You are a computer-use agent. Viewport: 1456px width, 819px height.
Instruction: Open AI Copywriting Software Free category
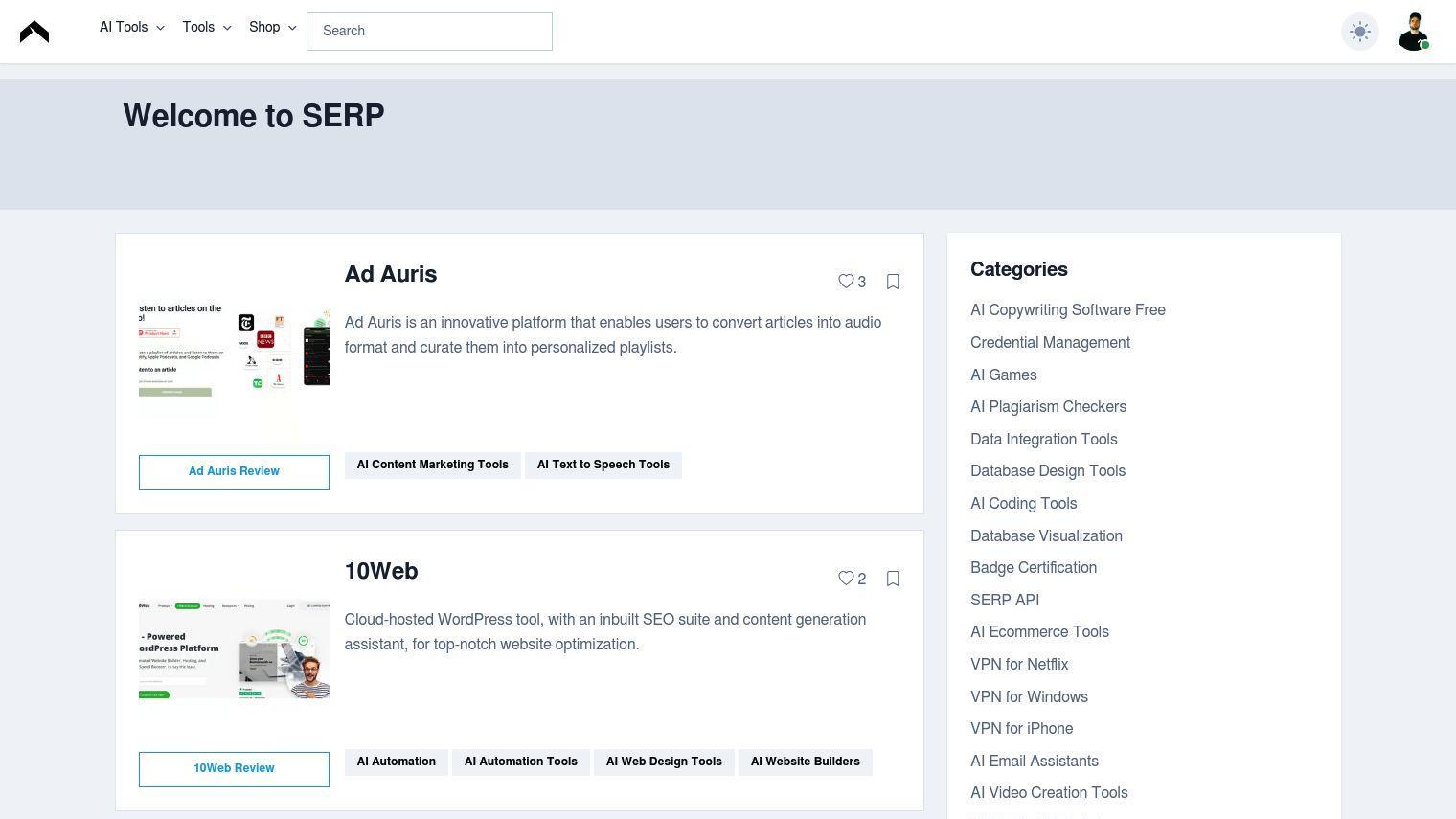[x=1068, y=310]
